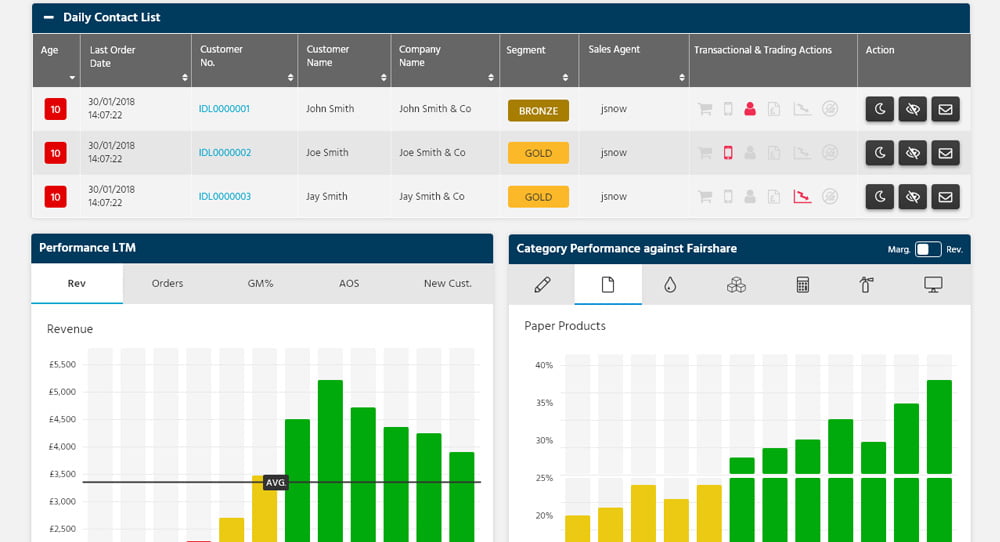Switch to the GM% tab

tap(261, 284)
